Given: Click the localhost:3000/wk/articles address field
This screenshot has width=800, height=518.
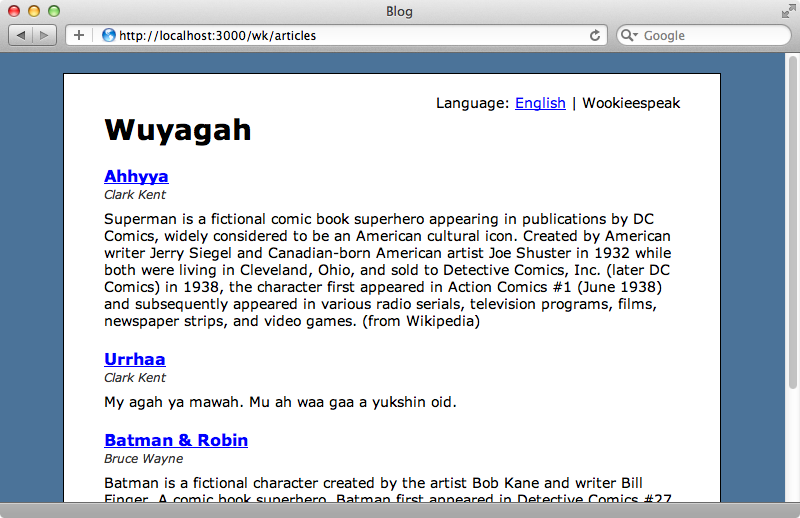Looking at the screenshot, I should click(x=336, y=35).
